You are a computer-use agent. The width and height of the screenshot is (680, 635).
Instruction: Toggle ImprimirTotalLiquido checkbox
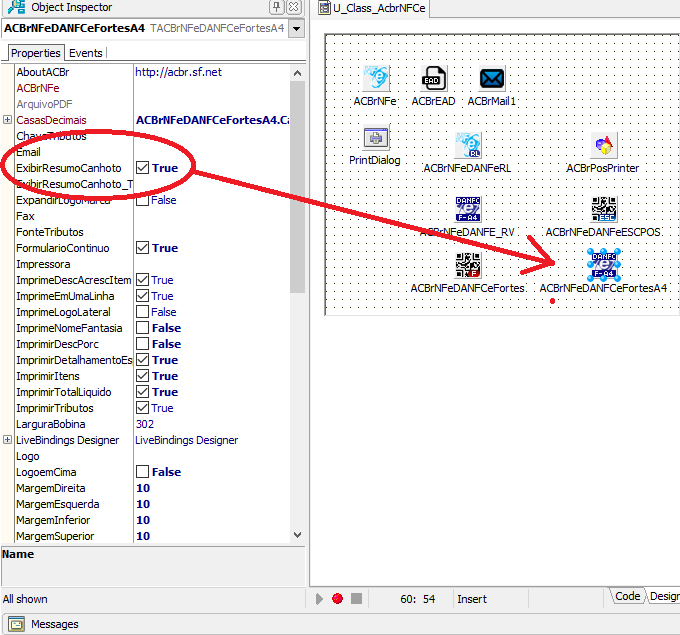point(142,392)
